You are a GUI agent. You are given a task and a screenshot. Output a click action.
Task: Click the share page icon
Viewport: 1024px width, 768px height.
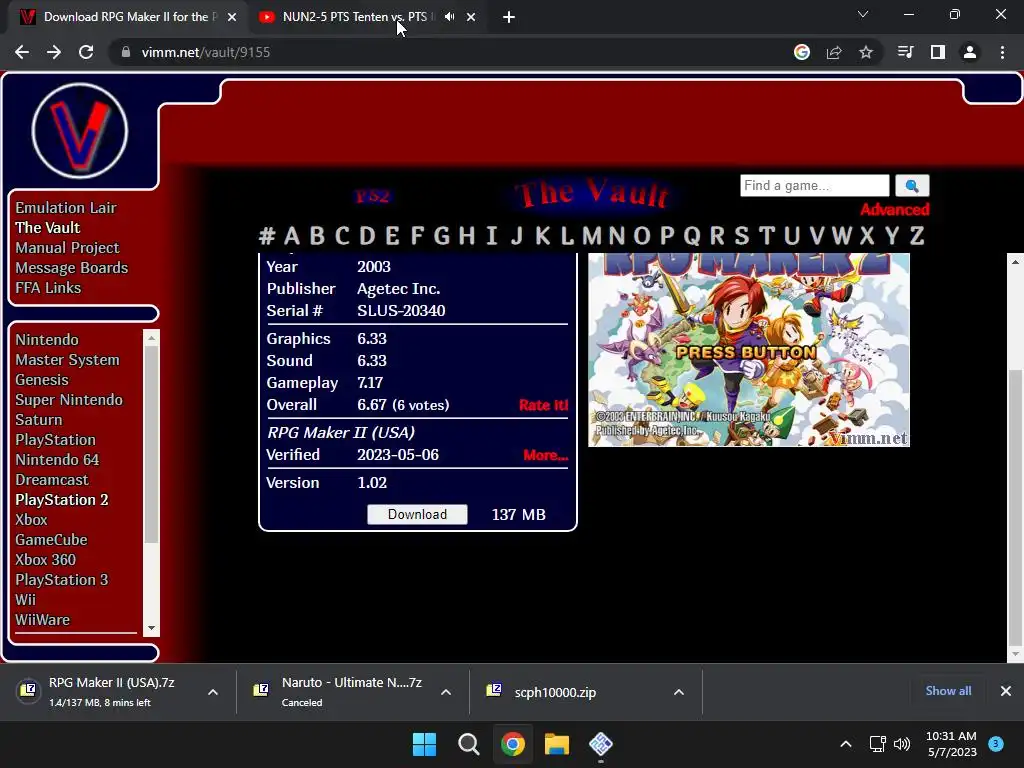pos(834,52)
